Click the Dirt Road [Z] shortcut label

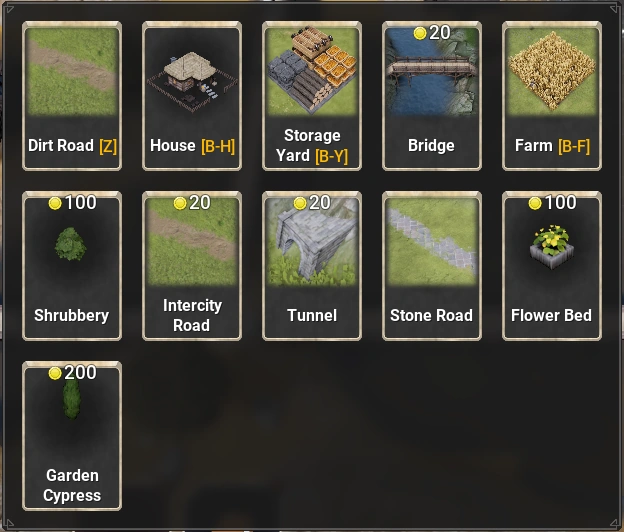[72, 146]
